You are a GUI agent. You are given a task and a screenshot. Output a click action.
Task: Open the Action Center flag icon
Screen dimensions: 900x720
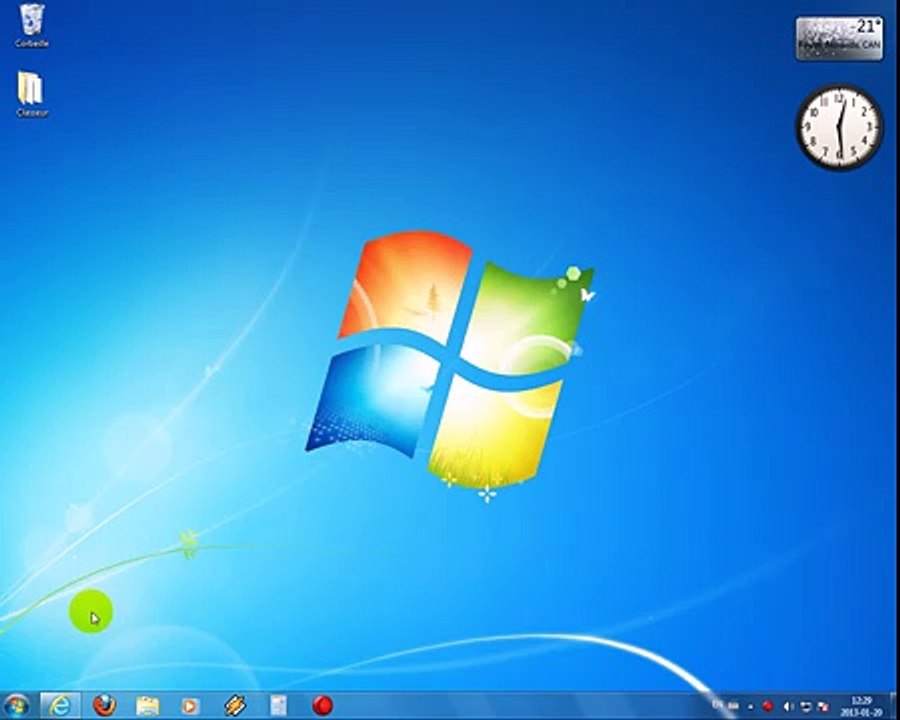point(823,706)
